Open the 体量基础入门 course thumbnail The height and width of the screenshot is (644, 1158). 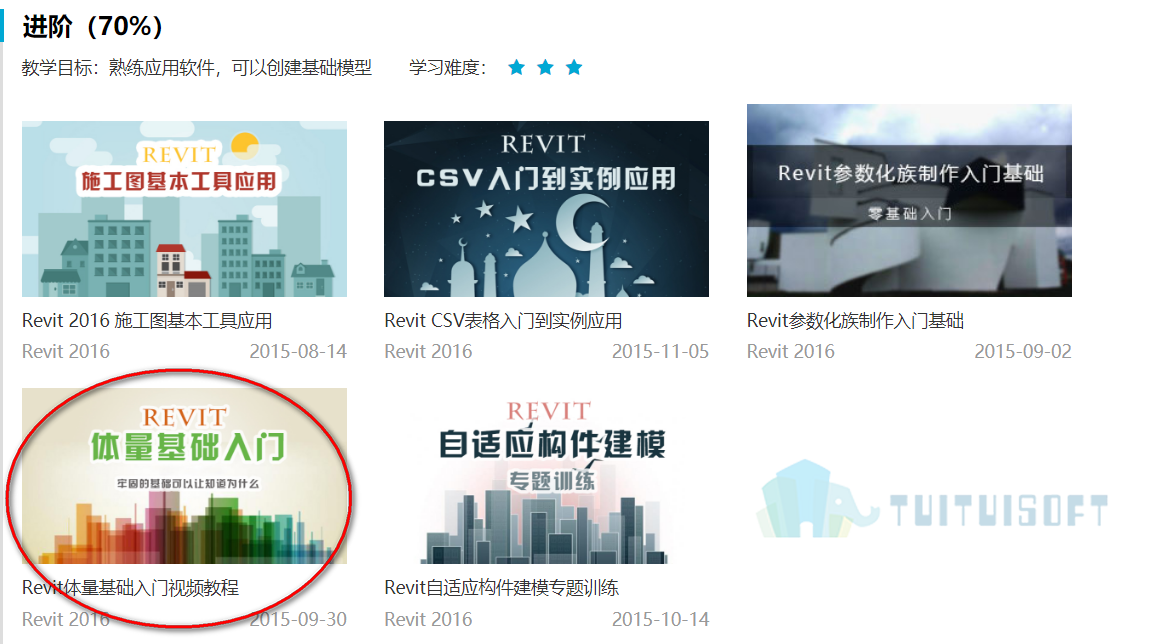[x=184, y=476]
